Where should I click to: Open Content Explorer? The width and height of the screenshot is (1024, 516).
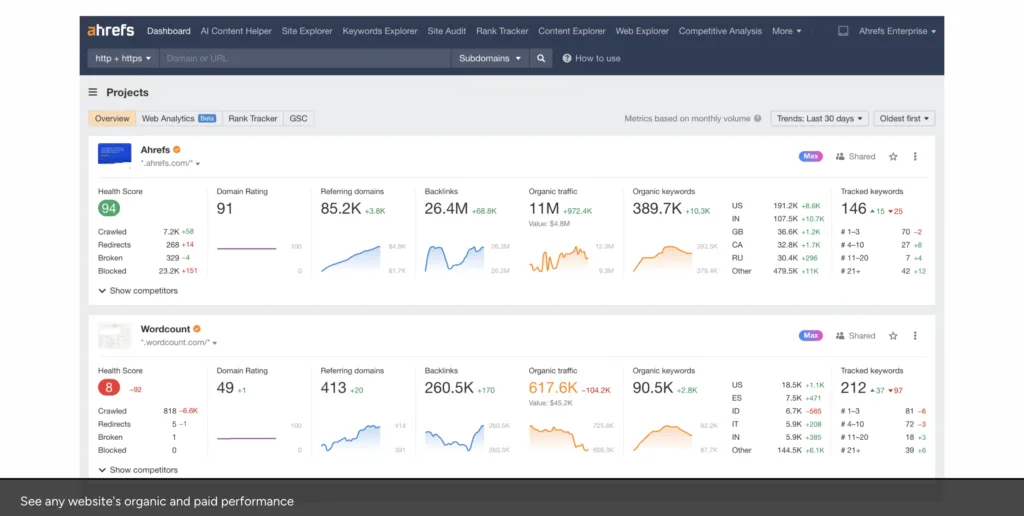pyautogui.click(x=571, y=31)
